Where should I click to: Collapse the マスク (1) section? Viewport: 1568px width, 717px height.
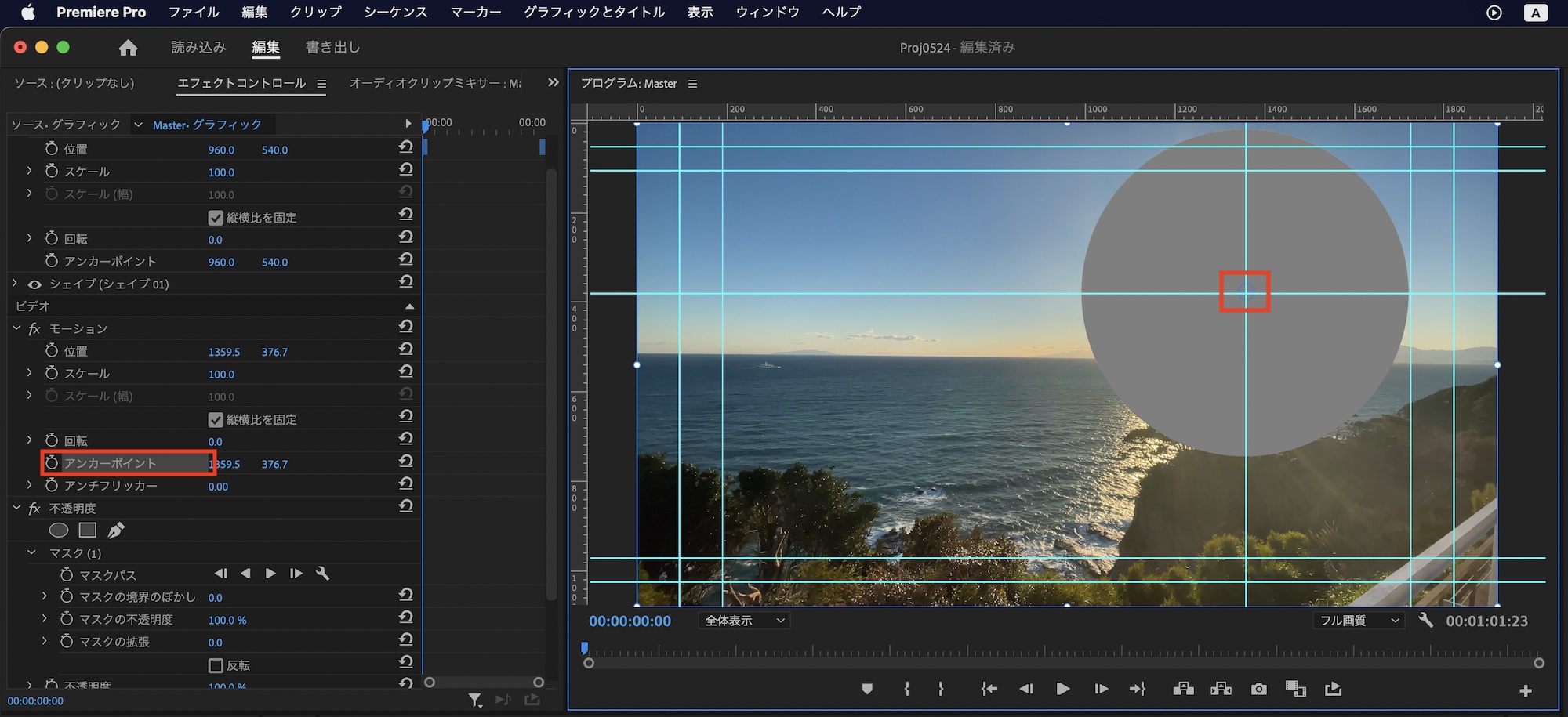pyautogui.click(x=31, y=552)
